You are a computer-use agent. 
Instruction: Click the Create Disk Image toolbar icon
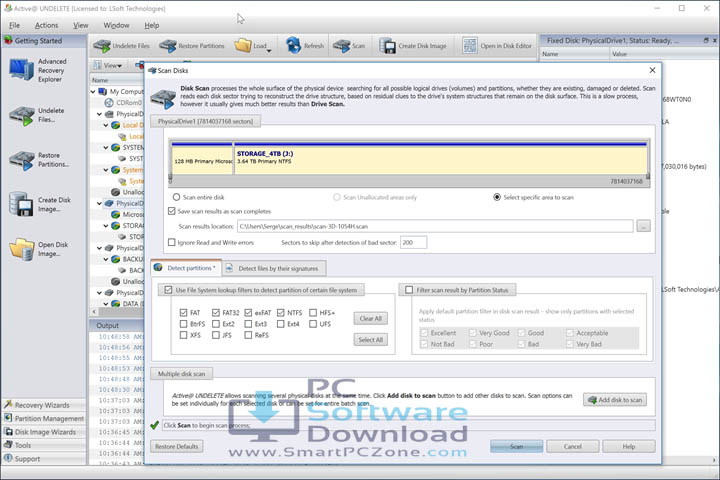pyautogui.click(x=388, y=45)
